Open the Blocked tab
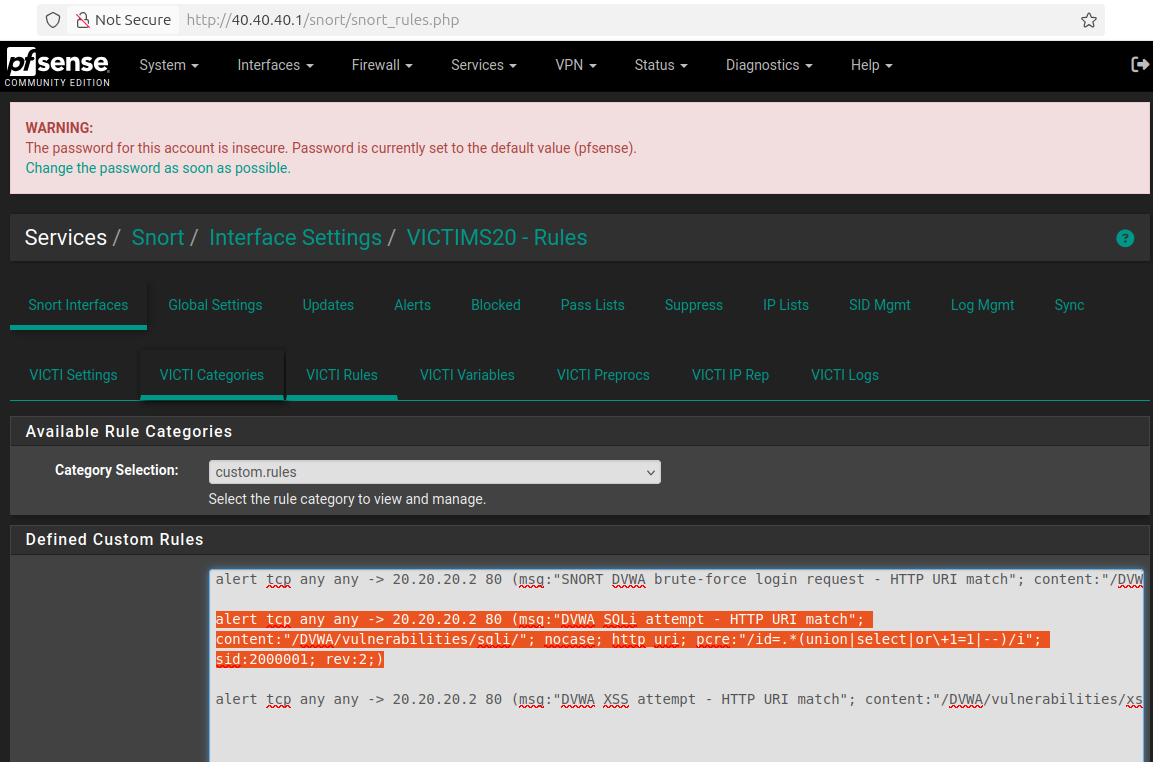 [x=496, y=305]
